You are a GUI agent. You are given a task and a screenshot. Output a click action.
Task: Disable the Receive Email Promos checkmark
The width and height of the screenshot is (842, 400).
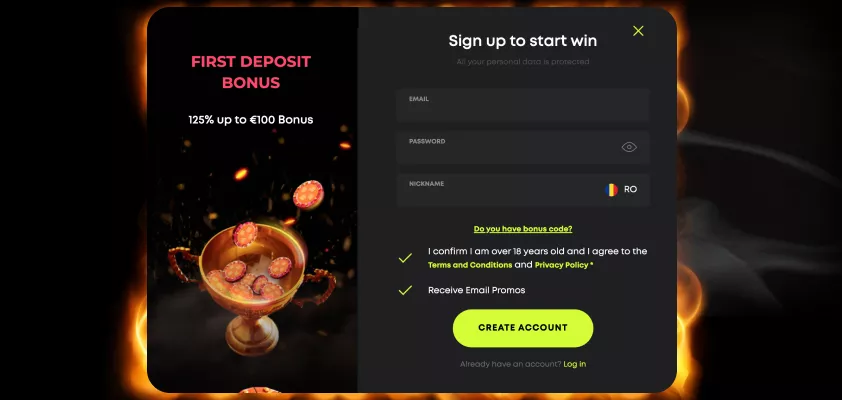pyautogui.click(x=405, y=290)
